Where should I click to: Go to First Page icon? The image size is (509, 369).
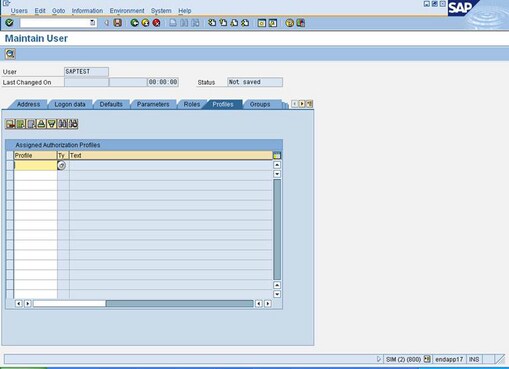point(212,23)
